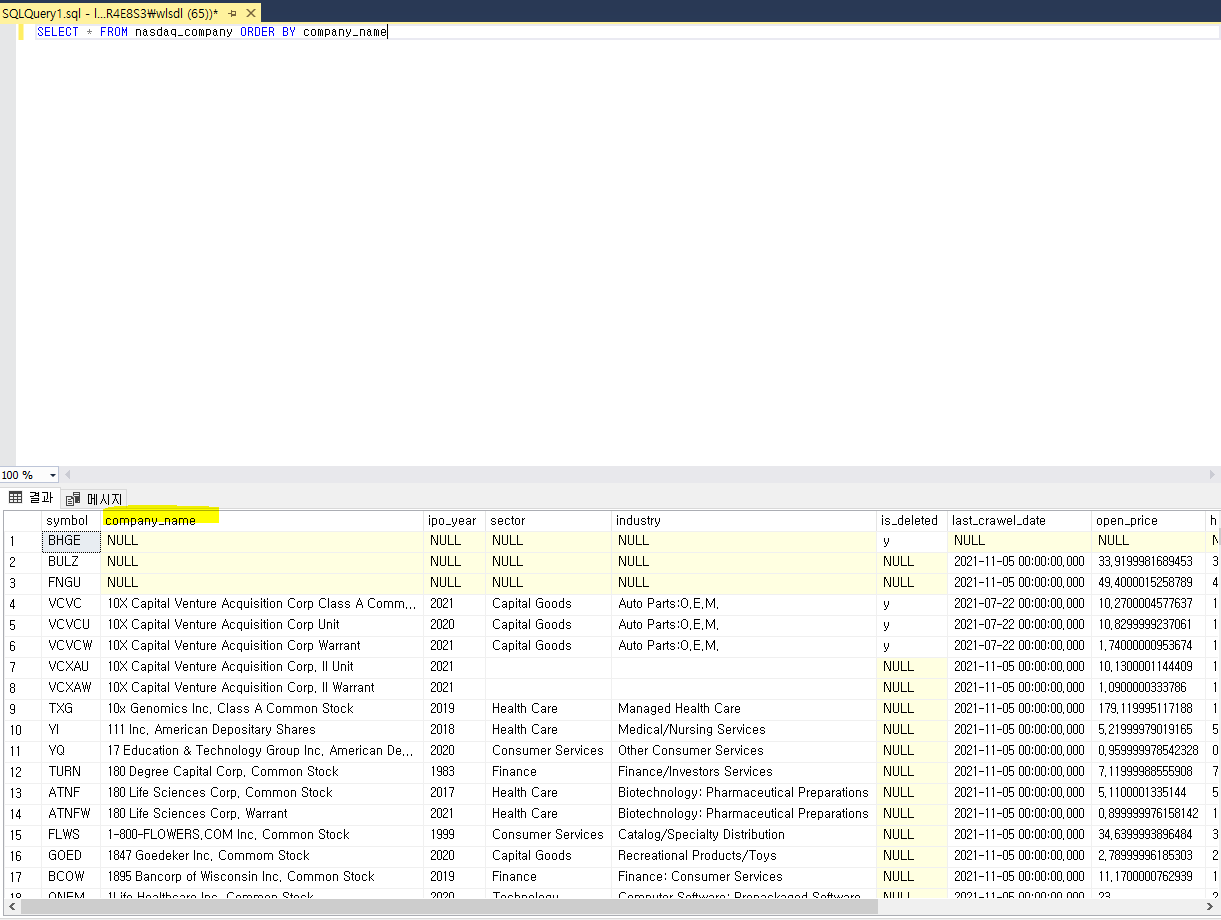1221x920 pixels.
Task: Click the is_deleted column header
Action: click(x=913, y=520)
